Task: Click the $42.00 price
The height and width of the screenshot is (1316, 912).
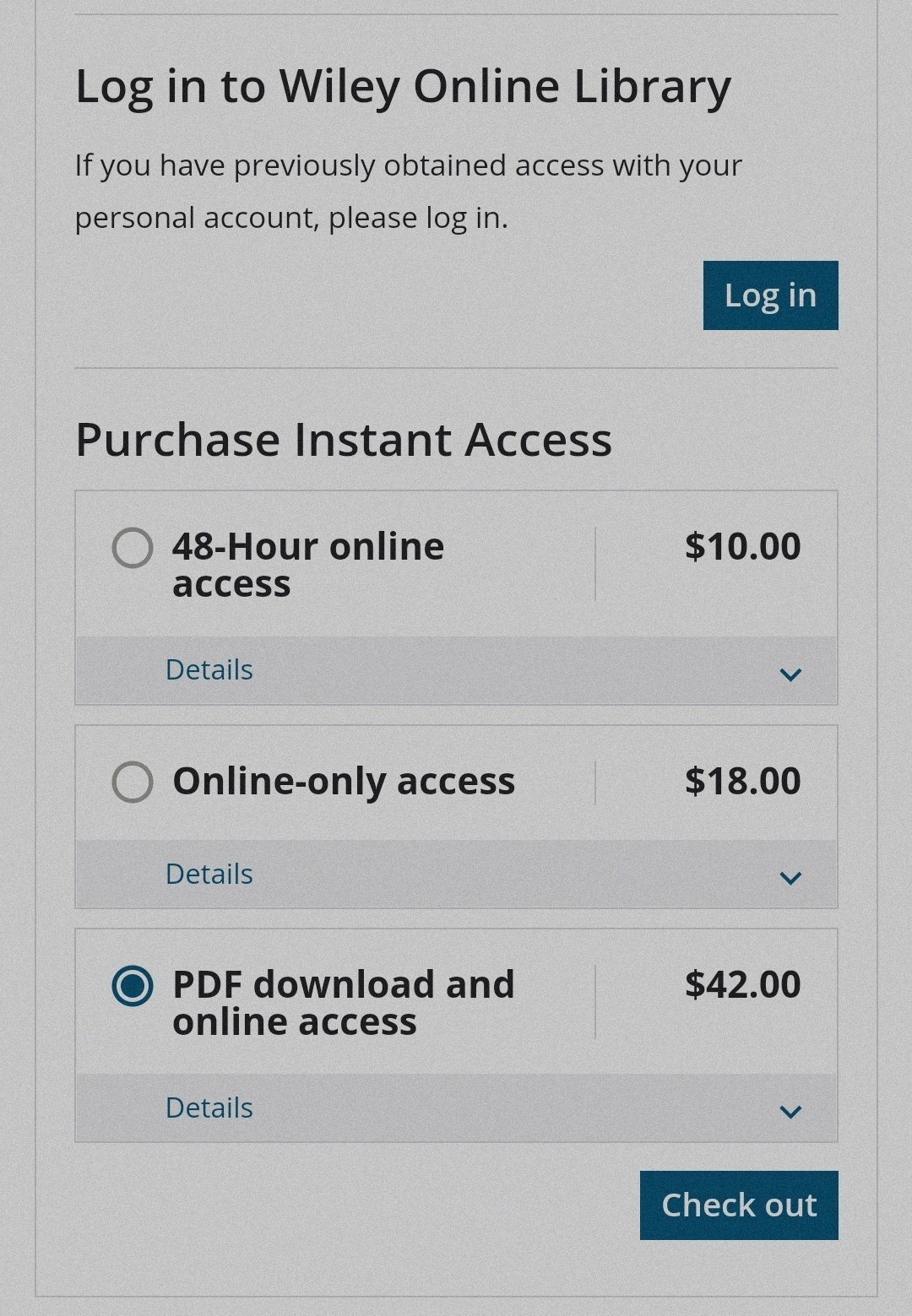Action: 742,985
